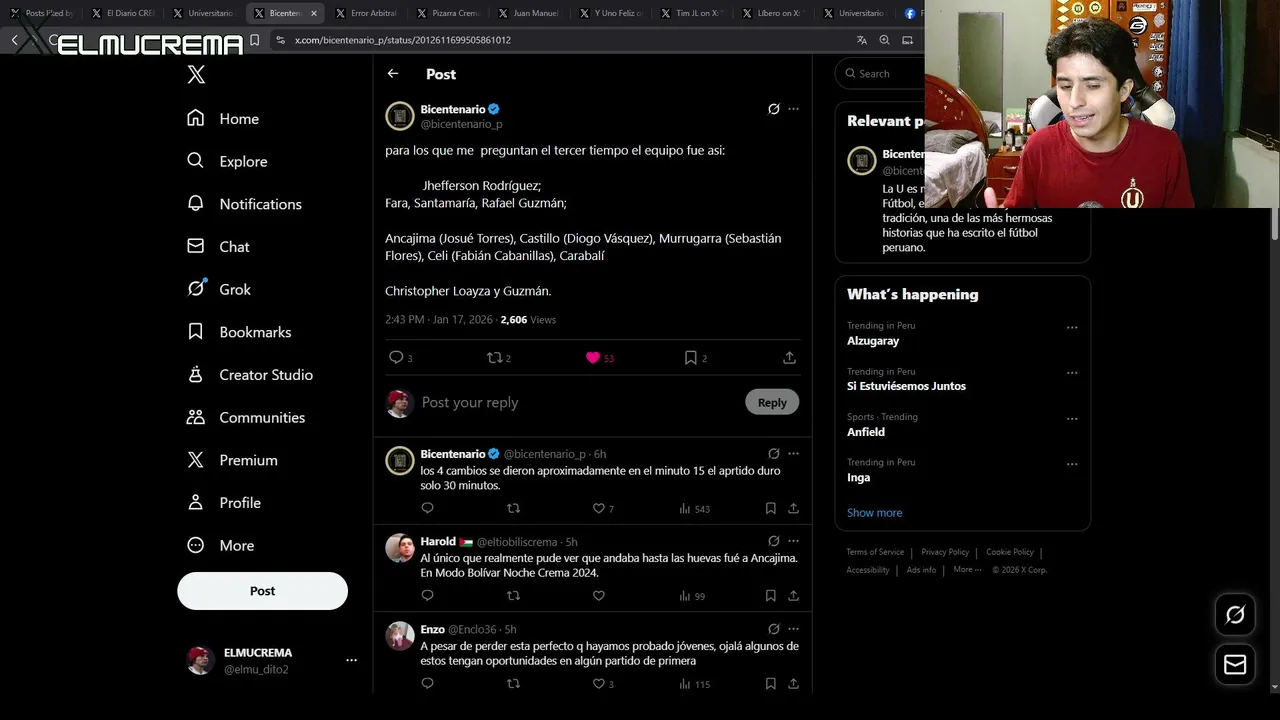The image size is (1280, 720).
Task: Grok icon on Enzo's reply
Action: (x=773, y=629)
